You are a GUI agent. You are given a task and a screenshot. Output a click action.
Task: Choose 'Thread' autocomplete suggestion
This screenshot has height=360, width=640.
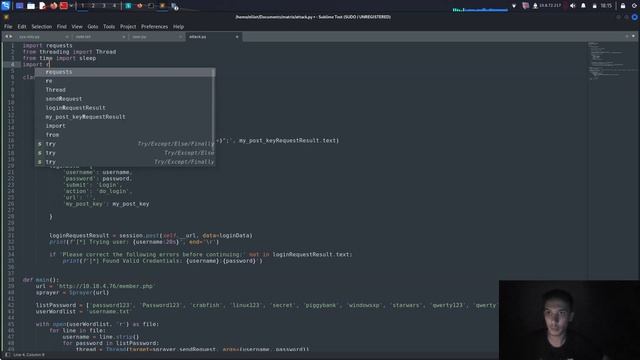pyautogui.click(x=125, y=90)
